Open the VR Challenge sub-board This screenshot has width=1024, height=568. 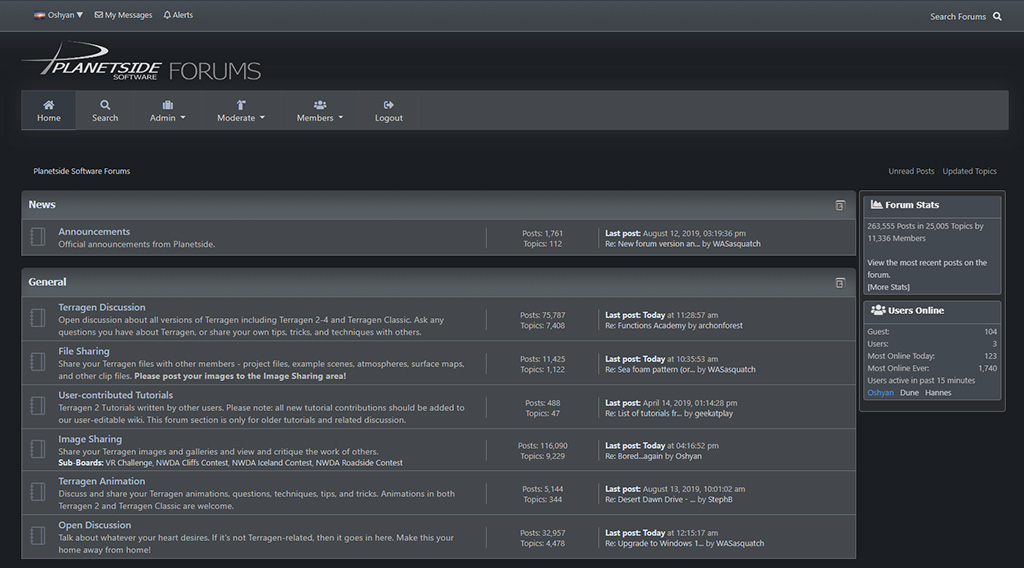click(x=129, y=463)
